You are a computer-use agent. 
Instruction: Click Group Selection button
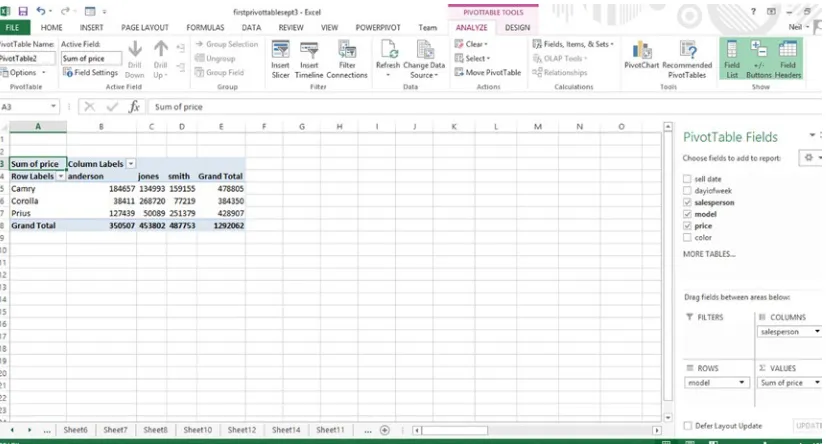(227, 44)
